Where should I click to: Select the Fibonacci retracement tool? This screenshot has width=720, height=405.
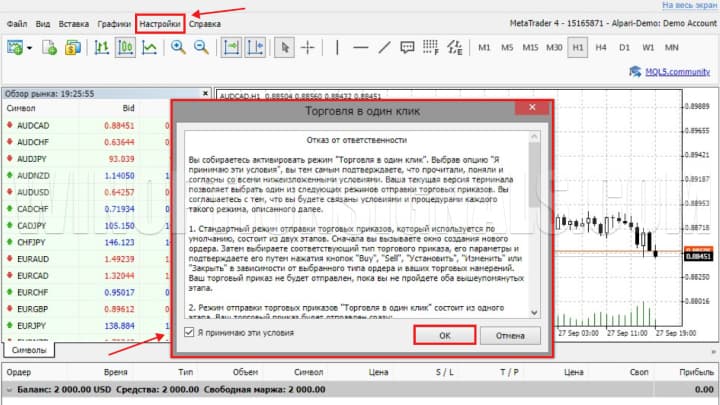point(431,47)
